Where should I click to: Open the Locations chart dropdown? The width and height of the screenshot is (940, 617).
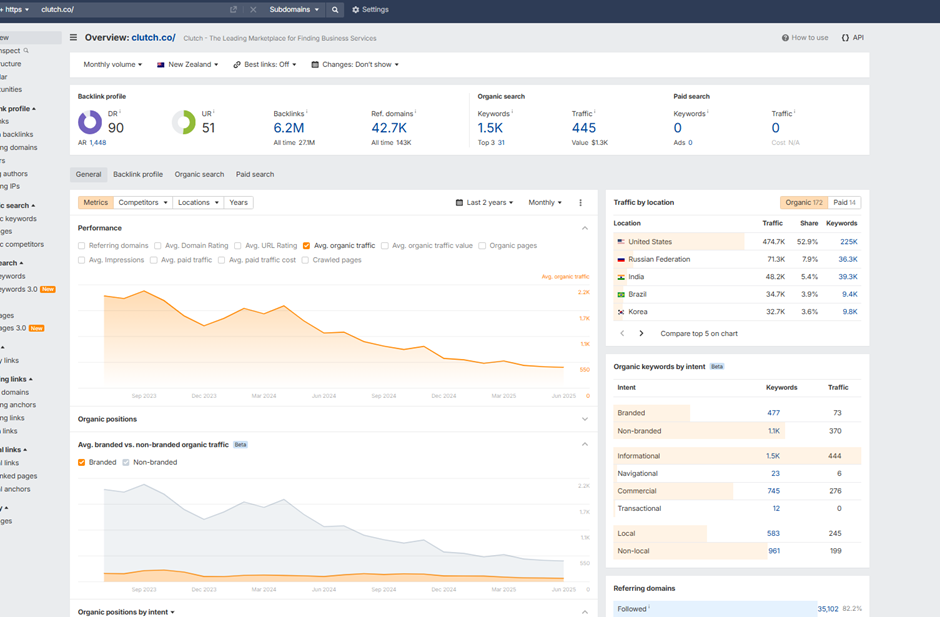coord(198,203)
